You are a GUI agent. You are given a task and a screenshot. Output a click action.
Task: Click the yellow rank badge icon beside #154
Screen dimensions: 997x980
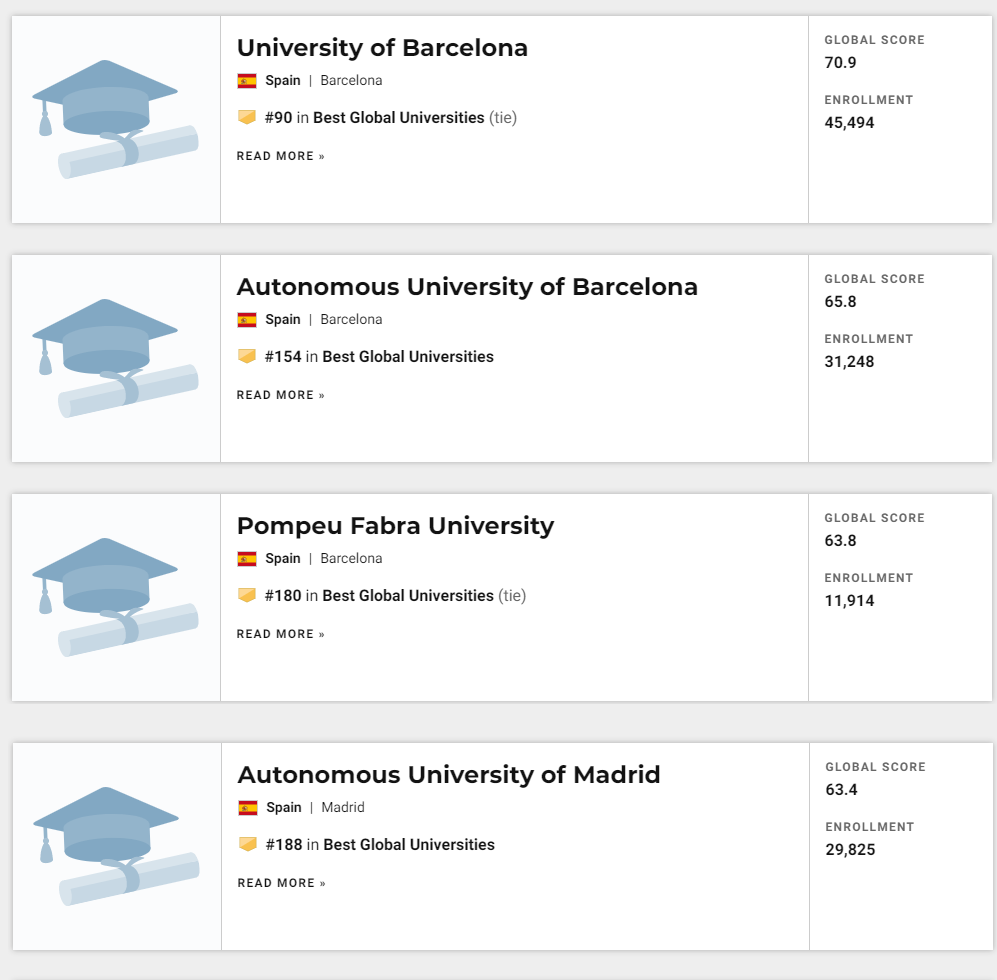coord(247,356)
